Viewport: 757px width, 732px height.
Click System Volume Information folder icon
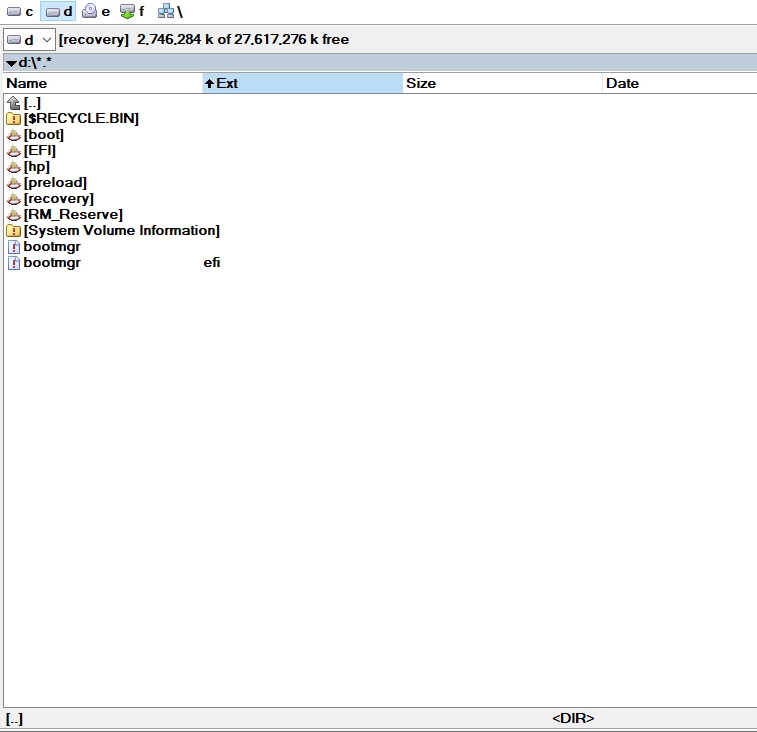coord(14,230)
